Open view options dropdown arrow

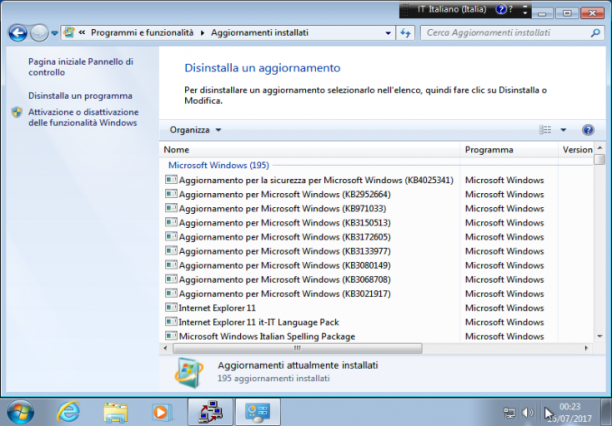563,130
